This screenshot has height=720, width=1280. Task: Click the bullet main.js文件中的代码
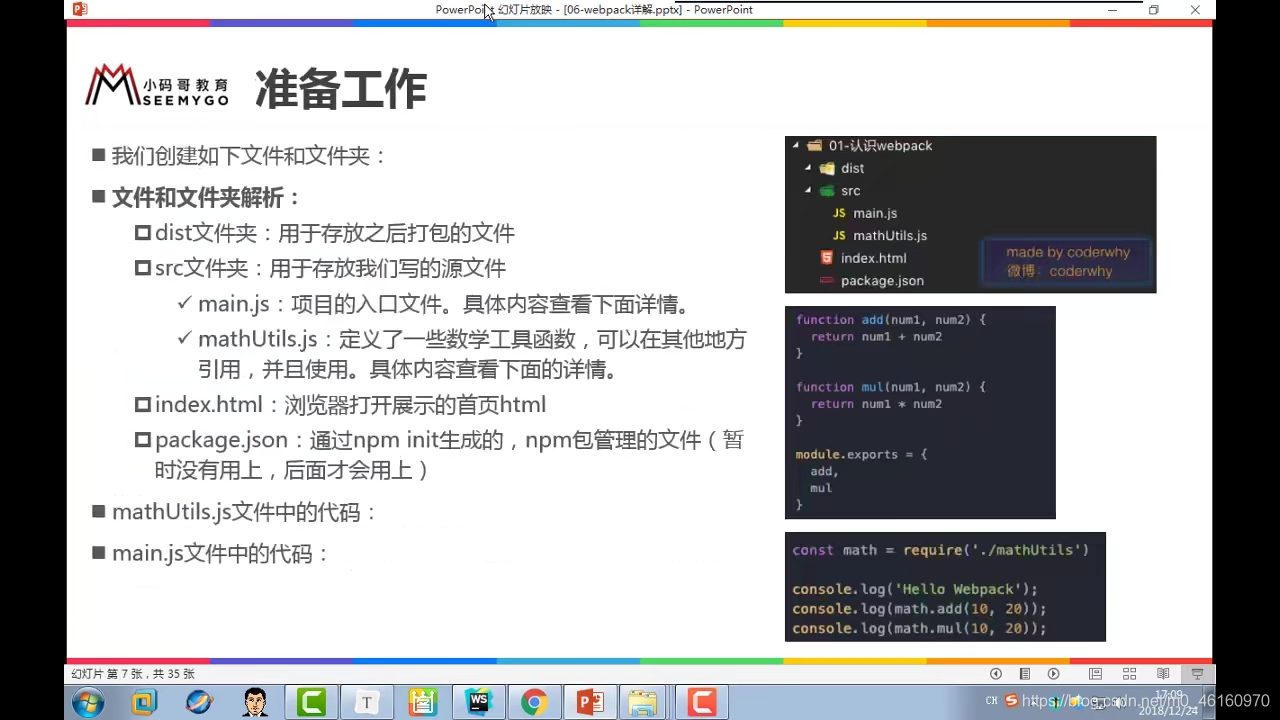pyautogui.click(x=221, y=553)
